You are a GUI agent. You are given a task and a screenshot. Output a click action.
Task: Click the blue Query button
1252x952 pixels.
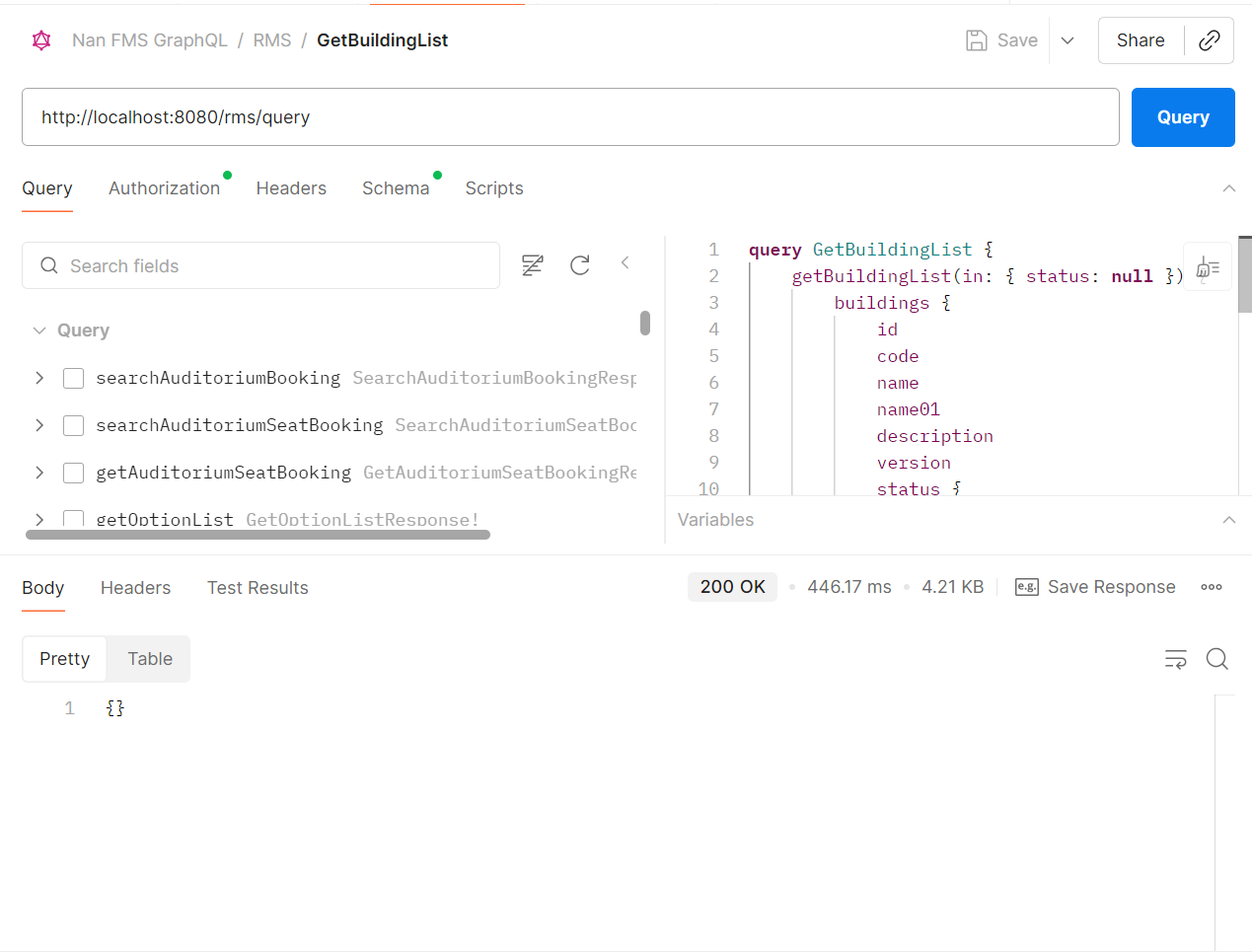coord(1183,117)
